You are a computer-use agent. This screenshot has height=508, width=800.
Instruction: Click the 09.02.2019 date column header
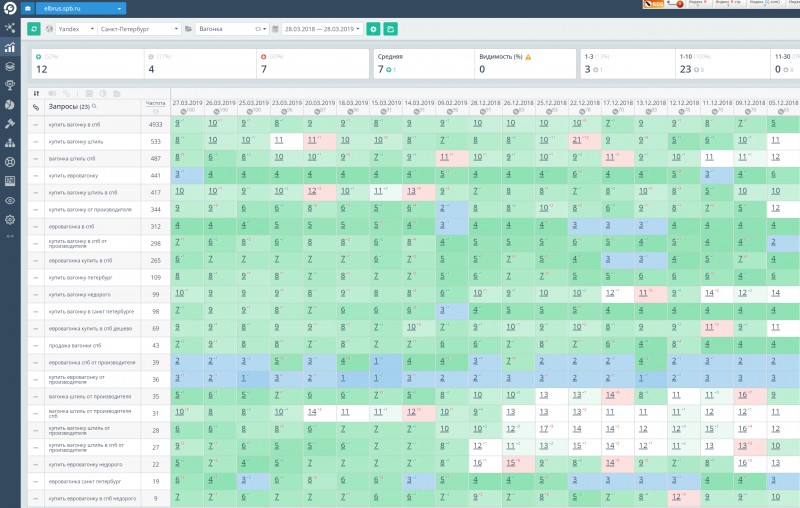click(x=453, y=103)
